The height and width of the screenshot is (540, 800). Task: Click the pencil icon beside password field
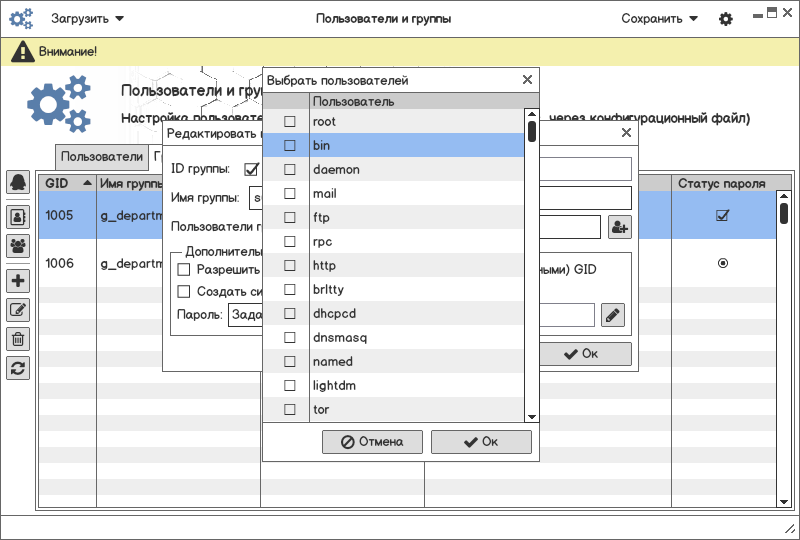613,315
